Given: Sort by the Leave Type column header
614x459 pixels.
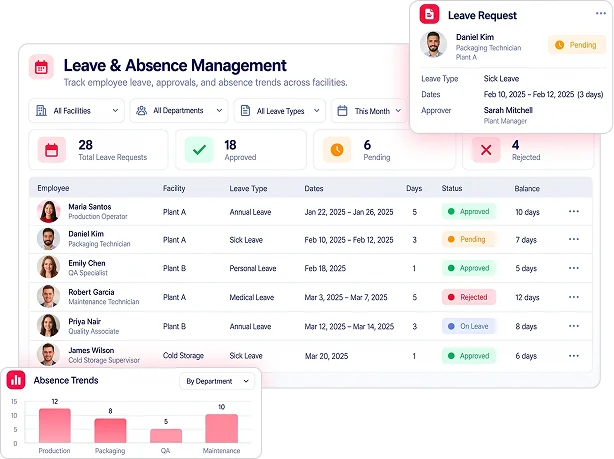Looking at the screenshot, I should pos(248,188).
